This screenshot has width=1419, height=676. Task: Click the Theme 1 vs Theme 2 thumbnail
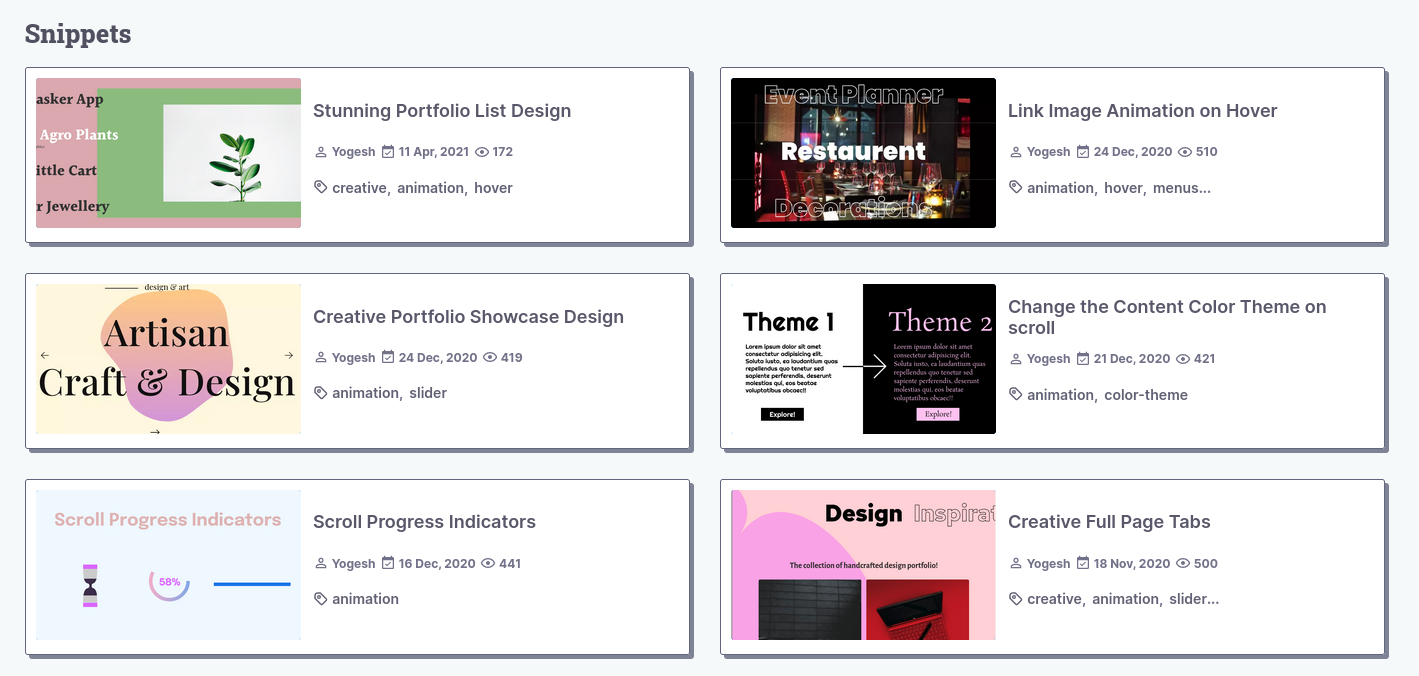(x=863, y=359)
